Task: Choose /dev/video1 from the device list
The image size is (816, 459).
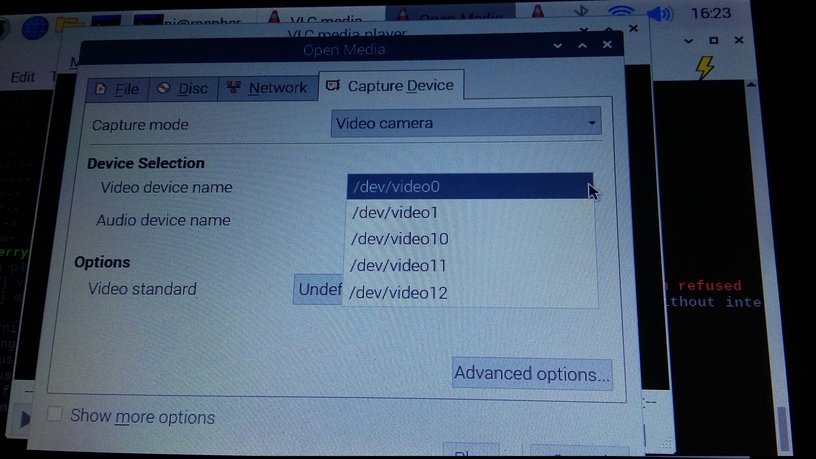Action: tap(470, 213)
